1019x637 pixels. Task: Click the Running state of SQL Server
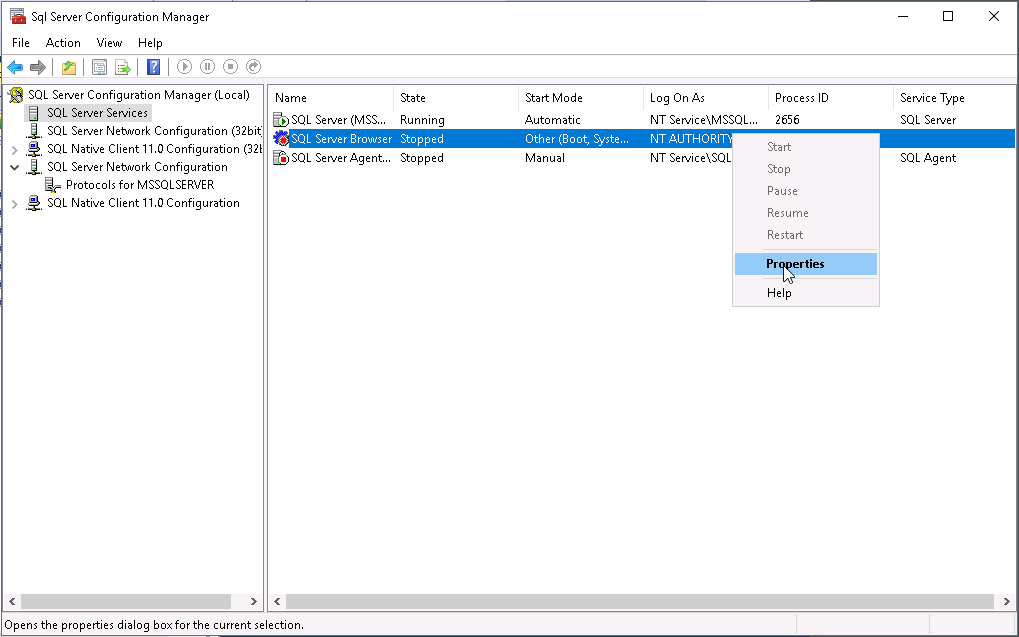tap(422, 120)
